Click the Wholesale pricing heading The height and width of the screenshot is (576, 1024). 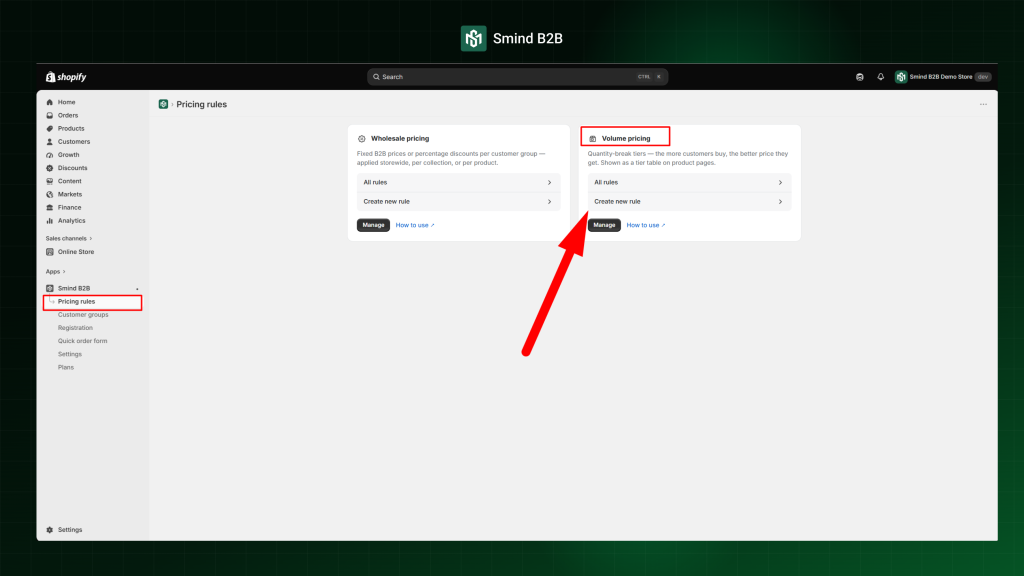tap(400, 138)
